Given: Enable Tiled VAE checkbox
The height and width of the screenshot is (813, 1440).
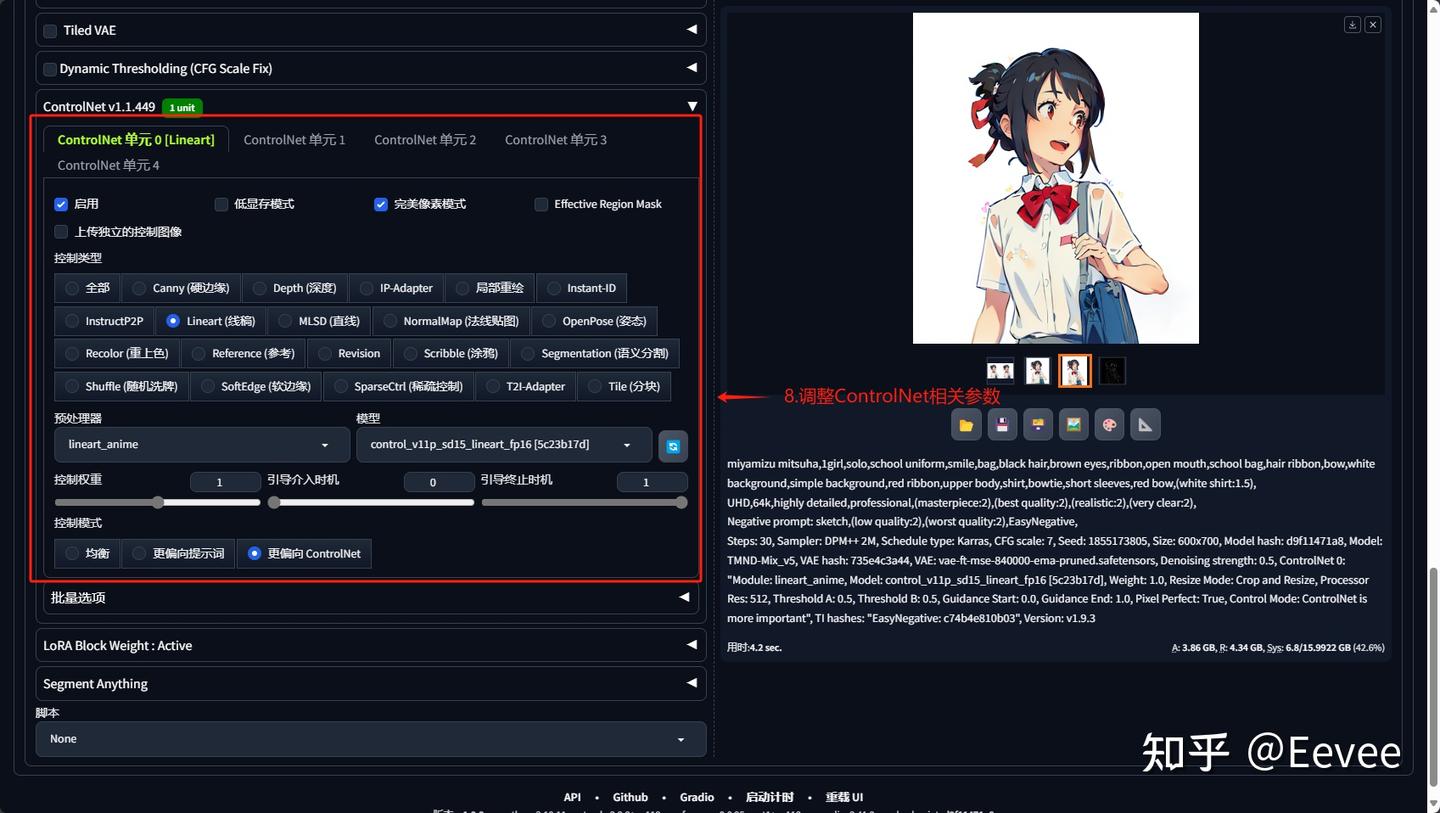Looking at the screenshot, I should point(50,31).
